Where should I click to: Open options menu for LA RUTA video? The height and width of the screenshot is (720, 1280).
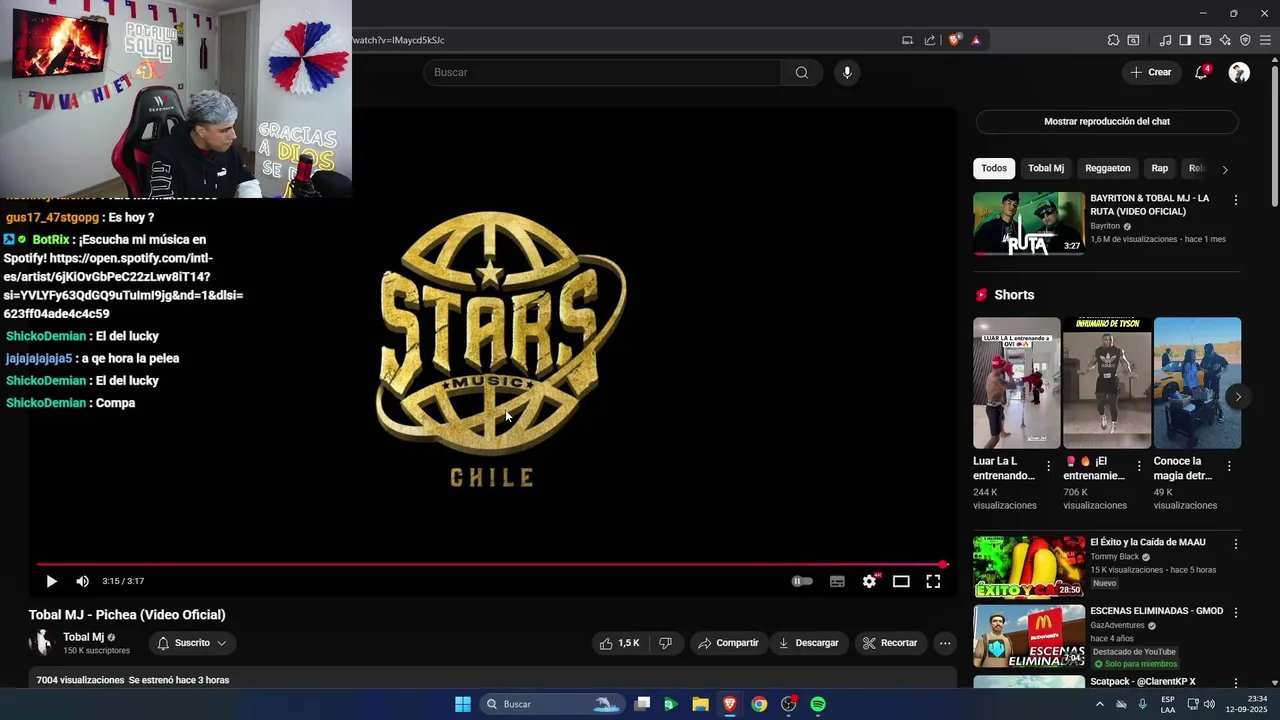[x=1235, y=200]
